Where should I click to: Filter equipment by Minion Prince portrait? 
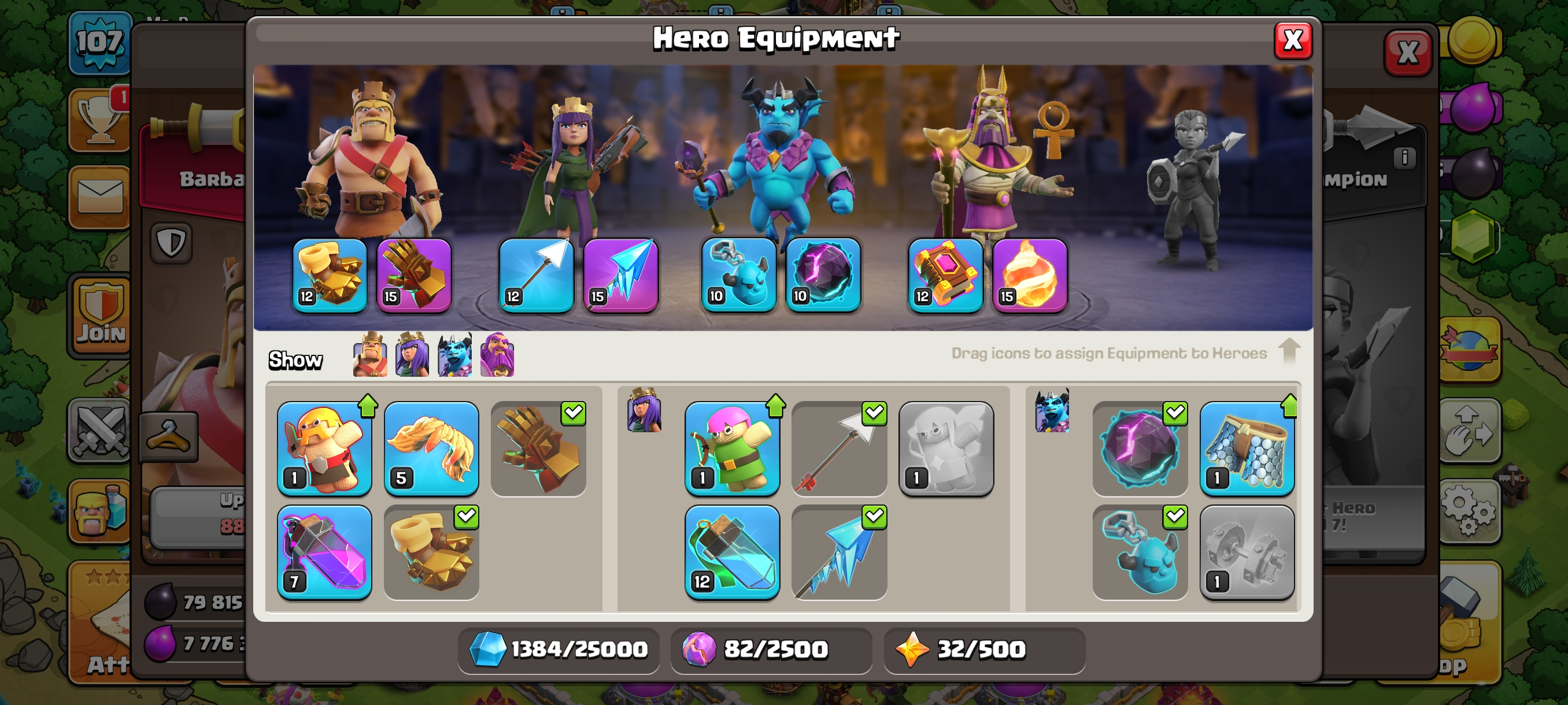(454, 355)
